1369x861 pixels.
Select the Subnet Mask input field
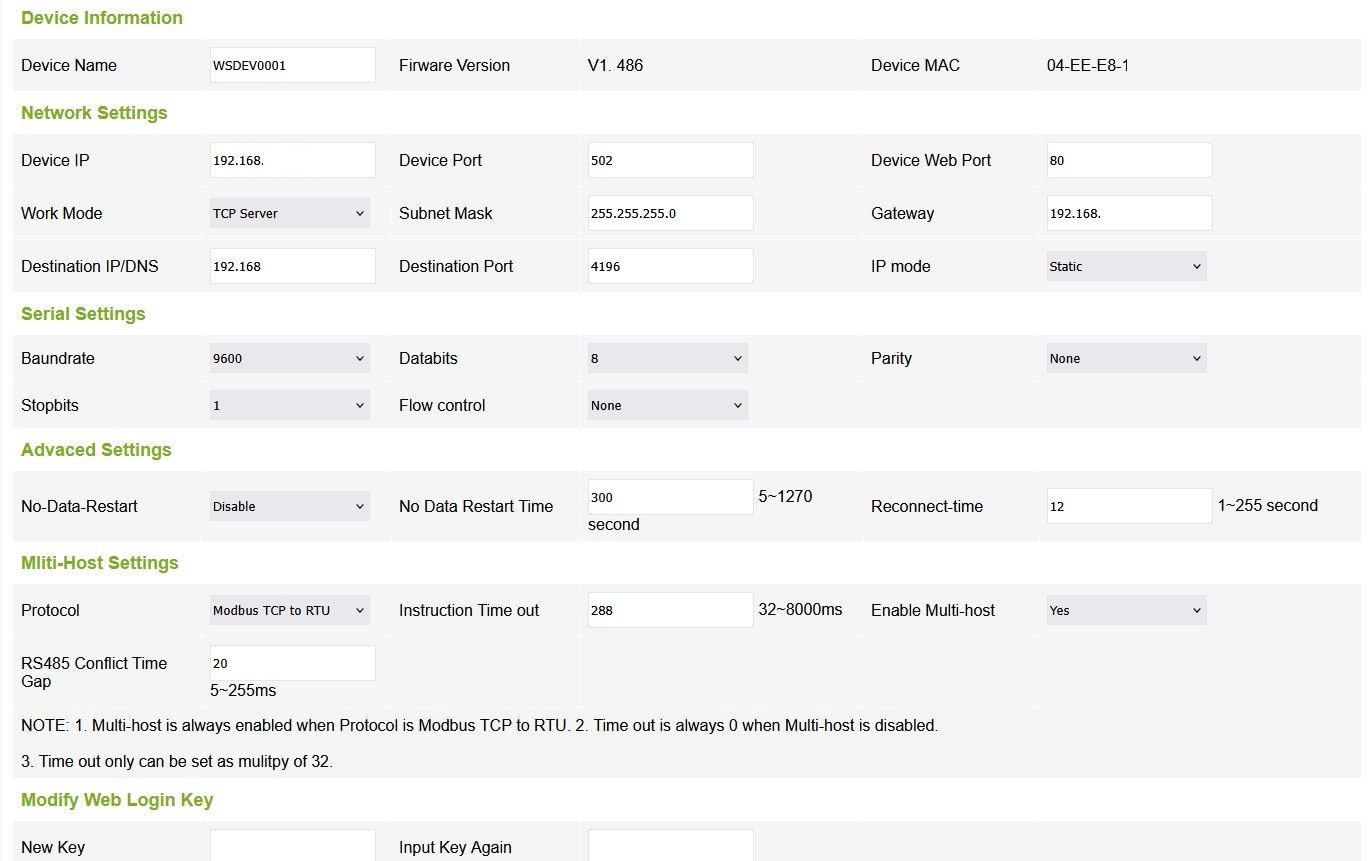click(670, 213)
